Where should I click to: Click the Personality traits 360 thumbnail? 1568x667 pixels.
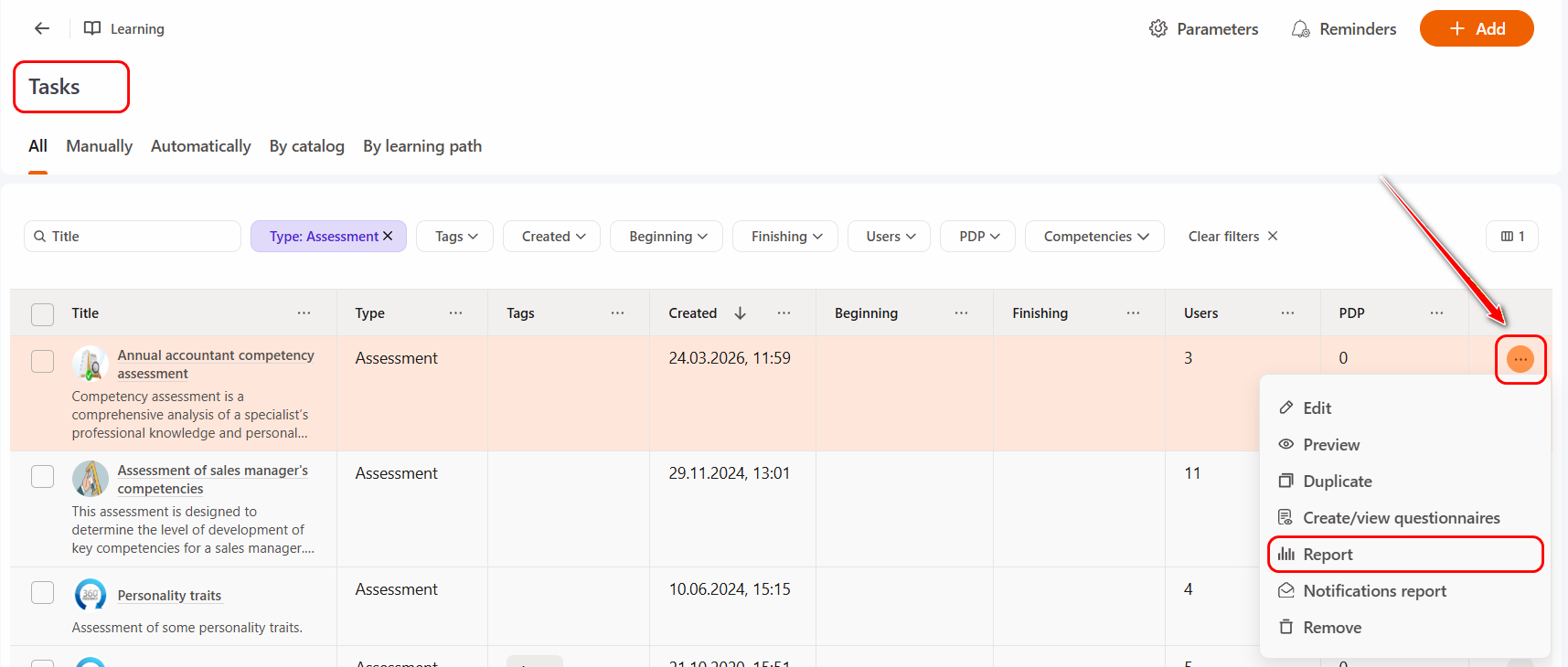90,595
